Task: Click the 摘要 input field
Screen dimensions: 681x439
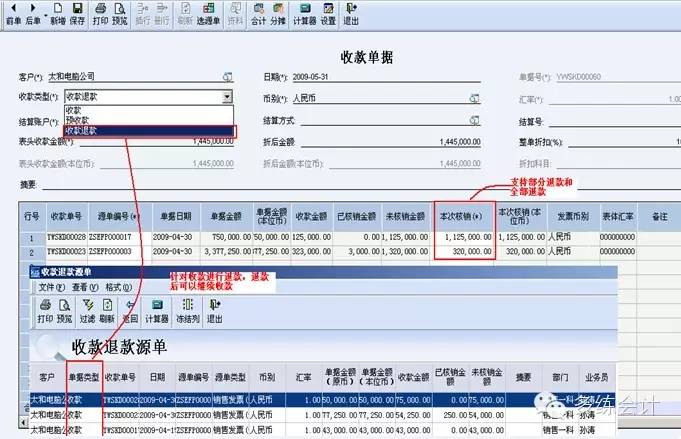Action: (362, 185)
